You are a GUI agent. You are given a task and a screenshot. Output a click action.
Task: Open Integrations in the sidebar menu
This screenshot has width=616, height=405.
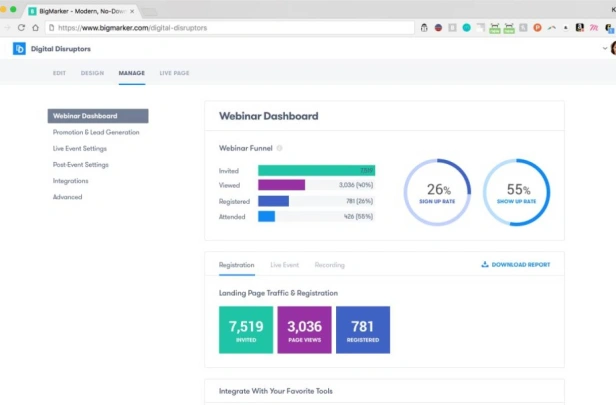point(71,181)
